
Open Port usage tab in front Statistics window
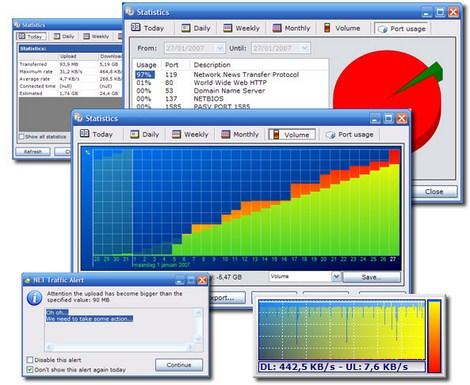point(350,134)
